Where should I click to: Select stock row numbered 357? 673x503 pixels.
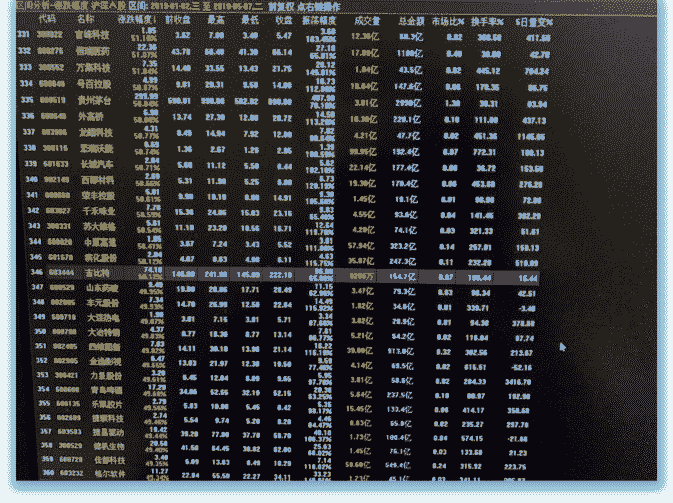coord(284,433)
